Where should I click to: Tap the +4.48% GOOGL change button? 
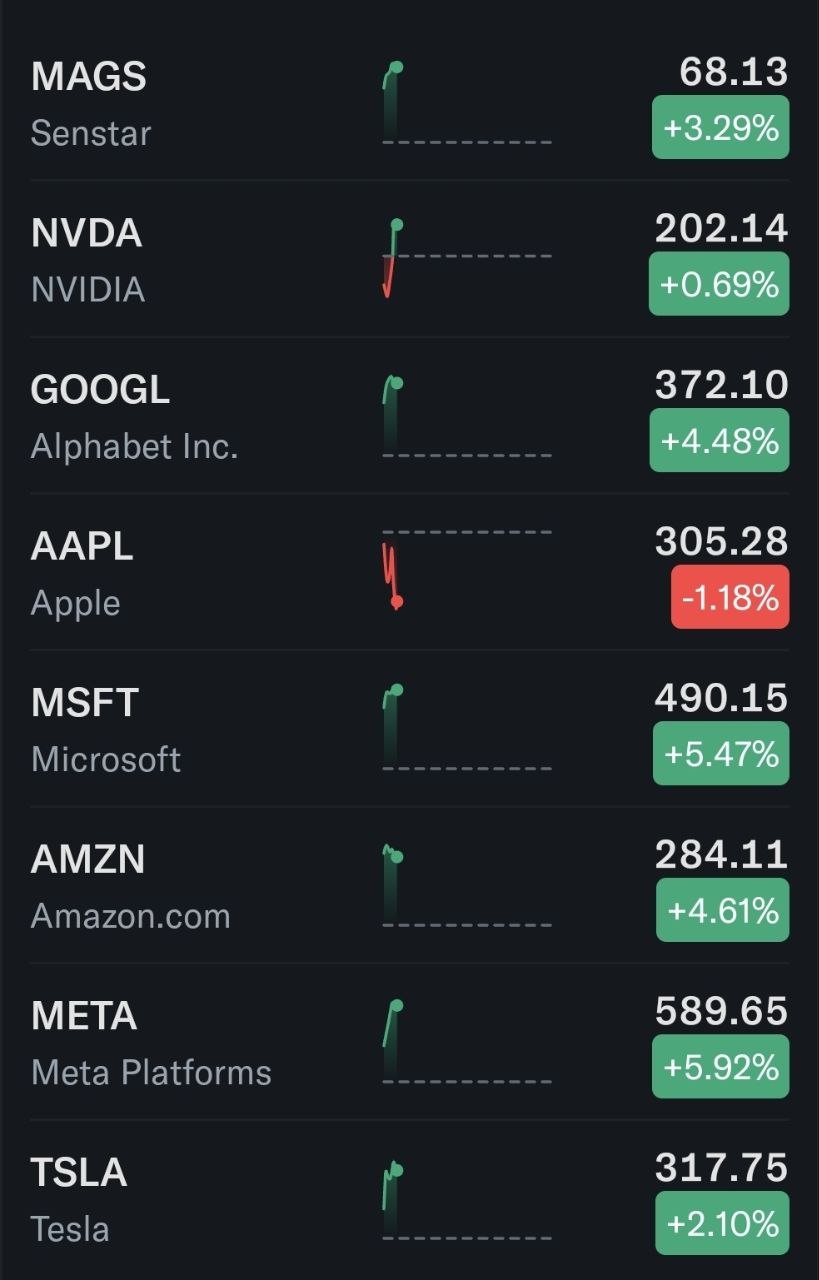[x=721, y=440]
